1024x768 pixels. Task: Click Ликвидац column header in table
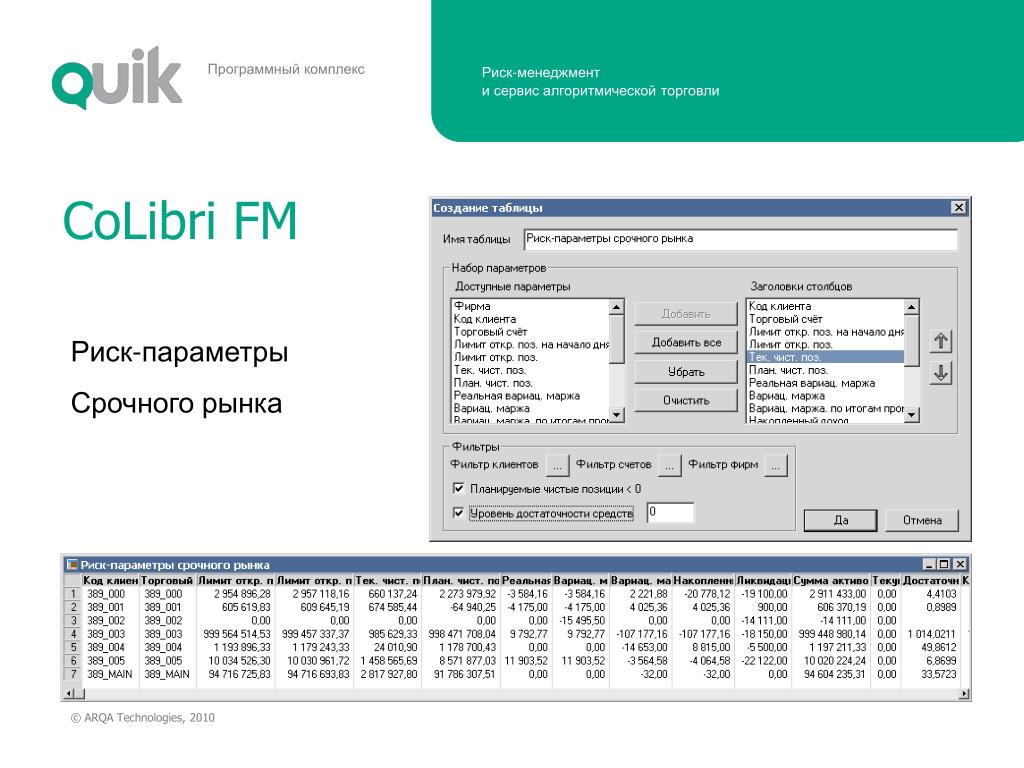click(763, 580)
